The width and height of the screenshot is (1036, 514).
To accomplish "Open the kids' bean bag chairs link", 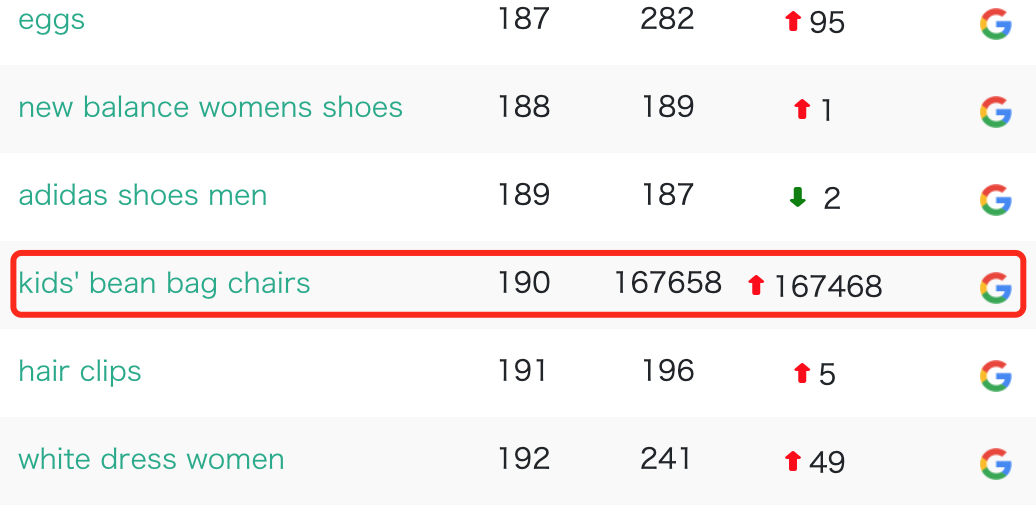I will click(164, 284).
